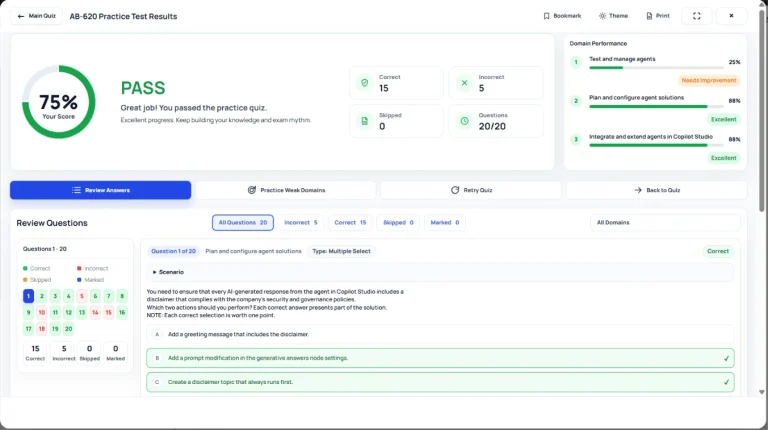
Task: Click Type: Multiple Select tag
Action: 341,251
